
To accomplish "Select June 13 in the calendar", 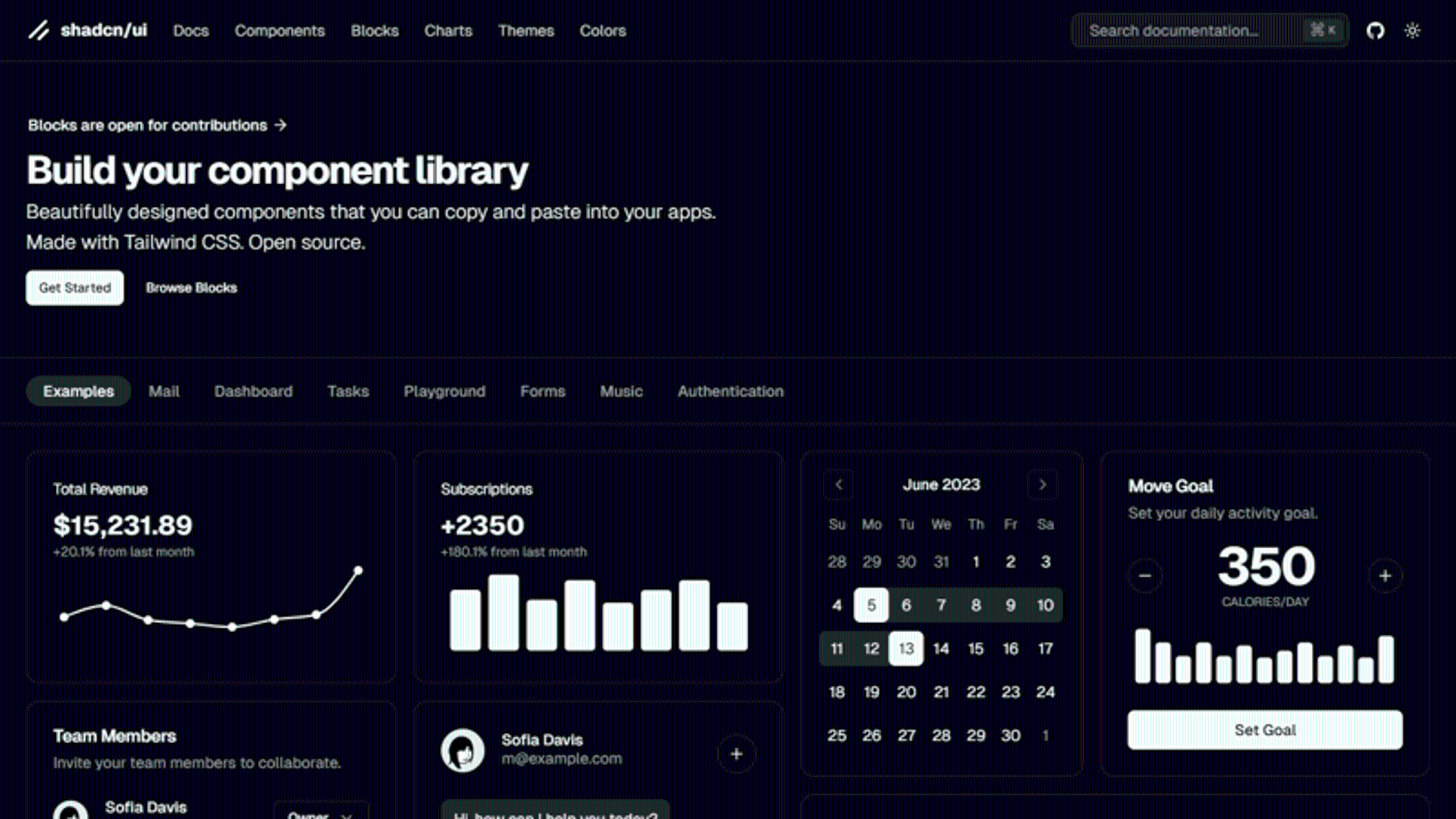I will (x=906, y=649).
